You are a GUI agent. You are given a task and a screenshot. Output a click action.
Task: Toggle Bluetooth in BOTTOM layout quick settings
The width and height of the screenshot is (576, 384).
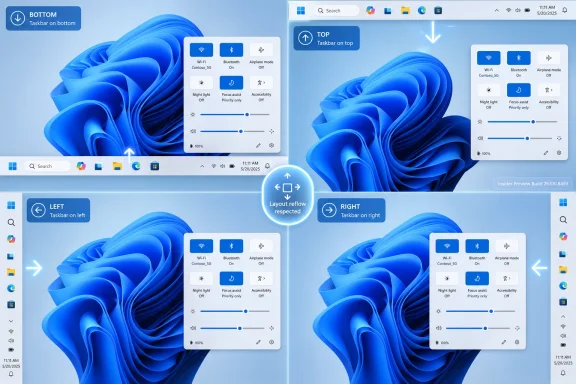click(231, 50)
